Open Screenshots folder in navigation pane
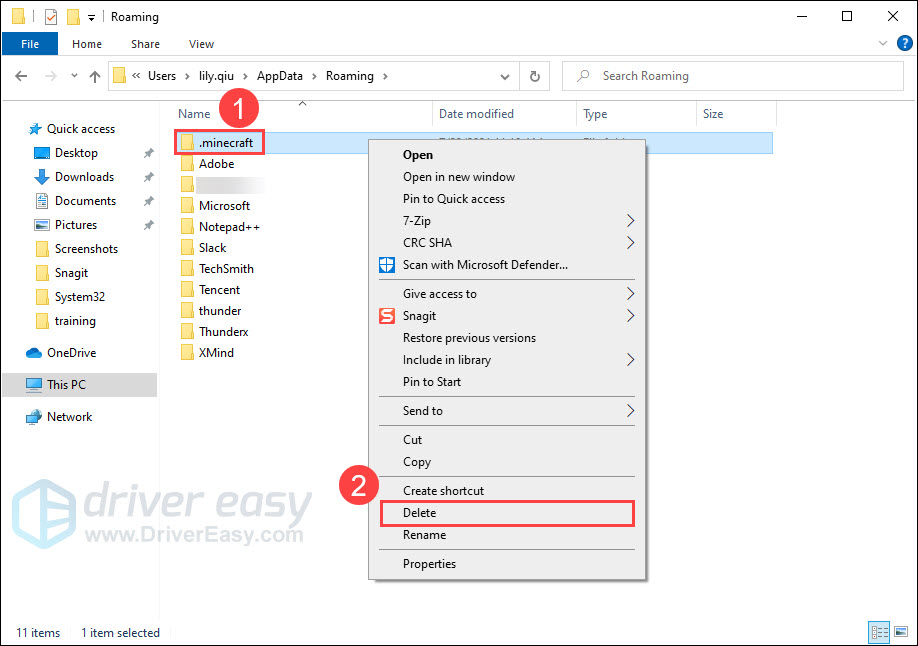Screen dimensions: 918x646 (x=86, y=249)
